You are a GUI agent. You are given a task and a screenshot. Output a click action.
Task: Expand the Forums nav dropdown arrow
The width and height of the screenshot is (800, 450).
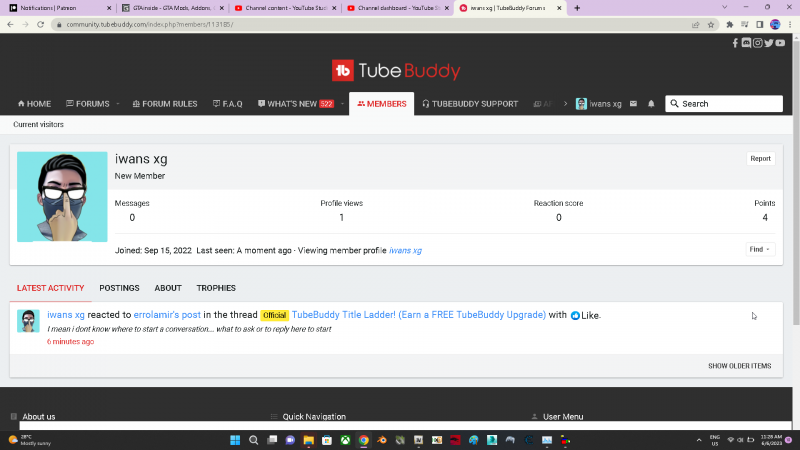pos(118,104)
